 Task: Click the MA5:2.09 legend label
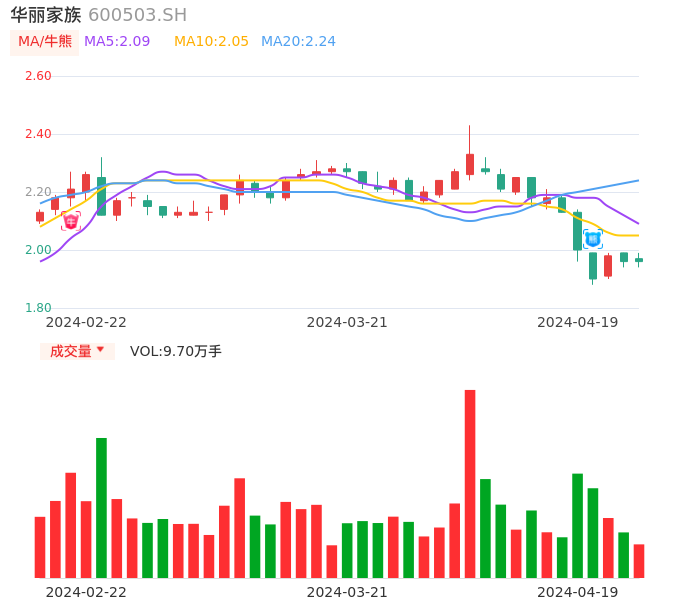(x=117, y=42)
